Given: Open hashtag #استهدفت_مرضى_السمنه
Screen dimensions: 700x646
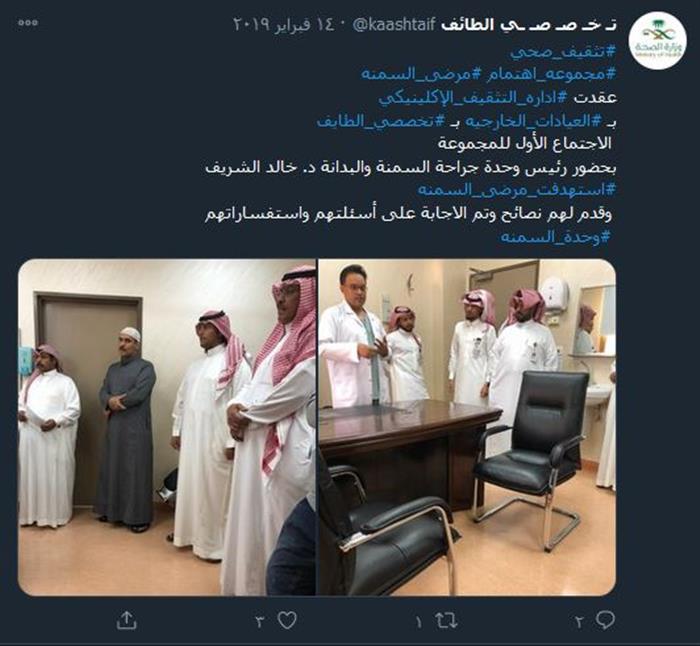Looking at the screenshot, I should point(517,190).
